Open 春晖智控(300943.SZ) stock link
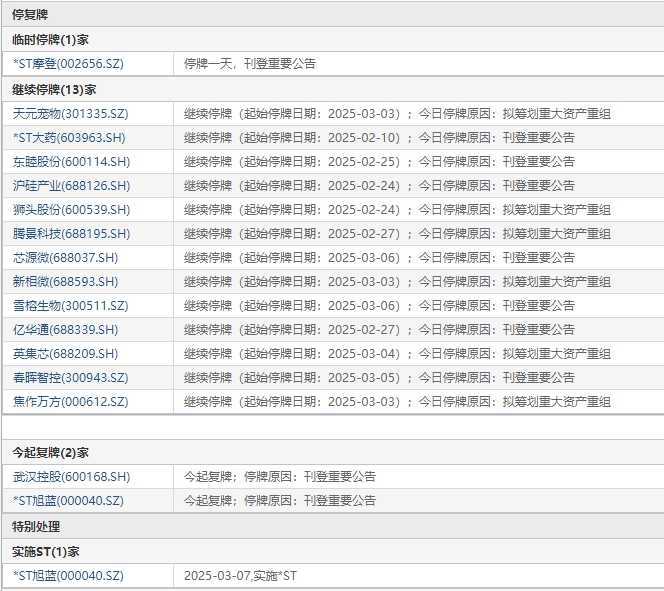The image size is (664, 591). (x=70, y=378)
